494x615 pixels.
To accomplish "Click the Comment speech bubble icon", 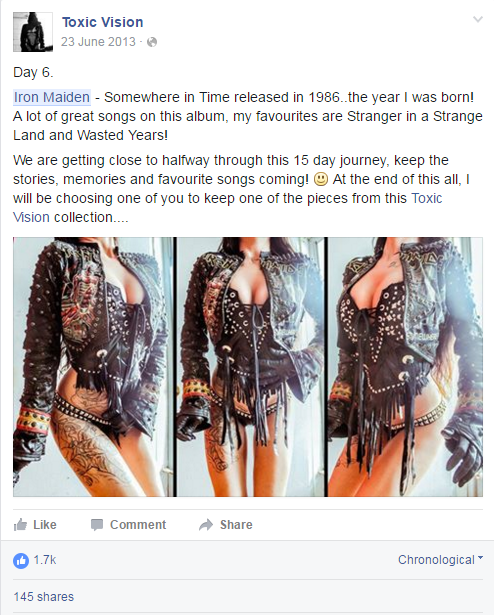I will pos(97,525).
